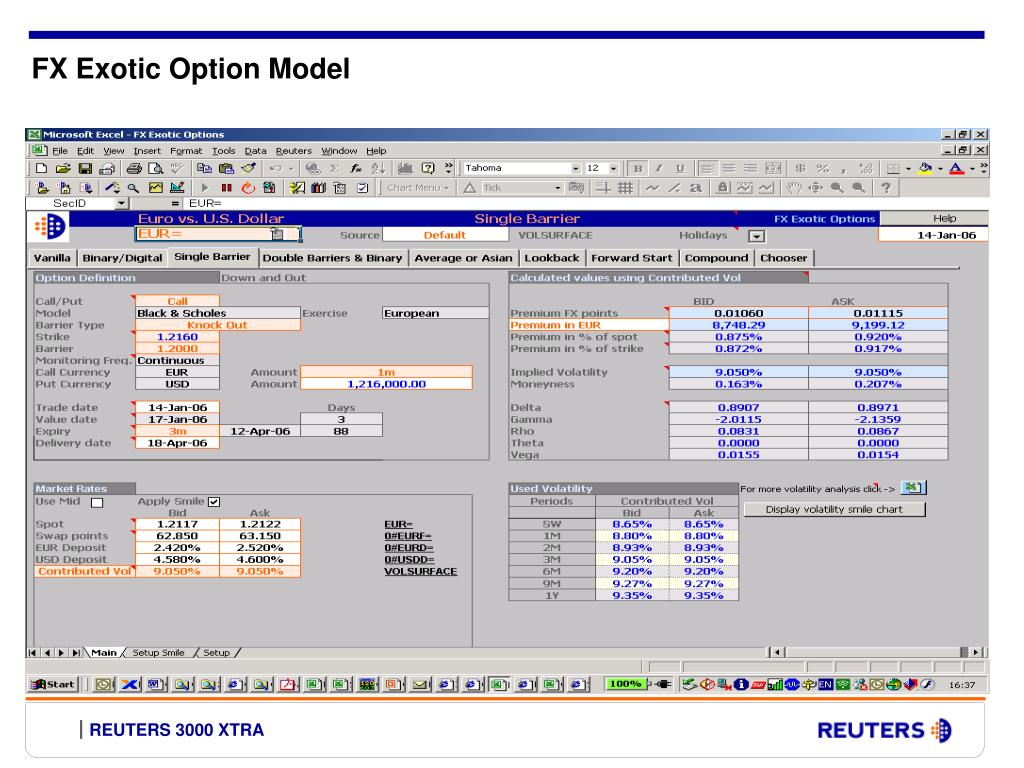Open the font size 12 dropdown
The image size is (1024, 768).
613,168
